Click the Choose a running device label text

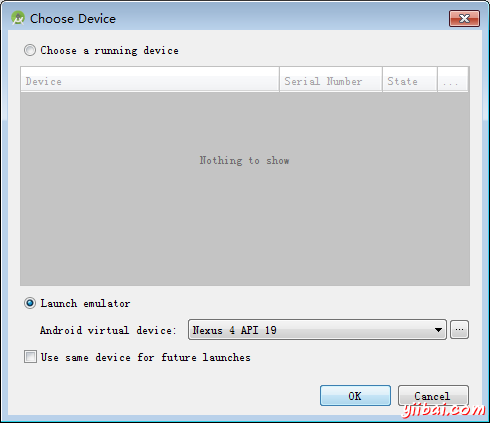pyautogui.click(x=109, y=51)
